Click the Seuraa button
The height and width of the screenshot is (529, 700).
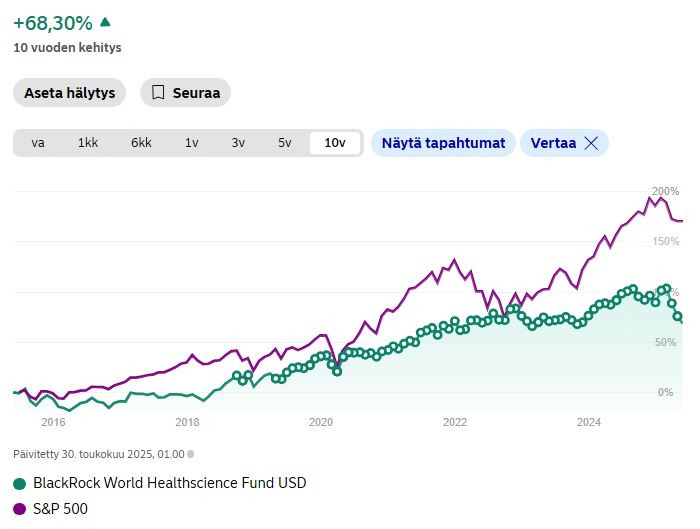[x=185, y=93]
